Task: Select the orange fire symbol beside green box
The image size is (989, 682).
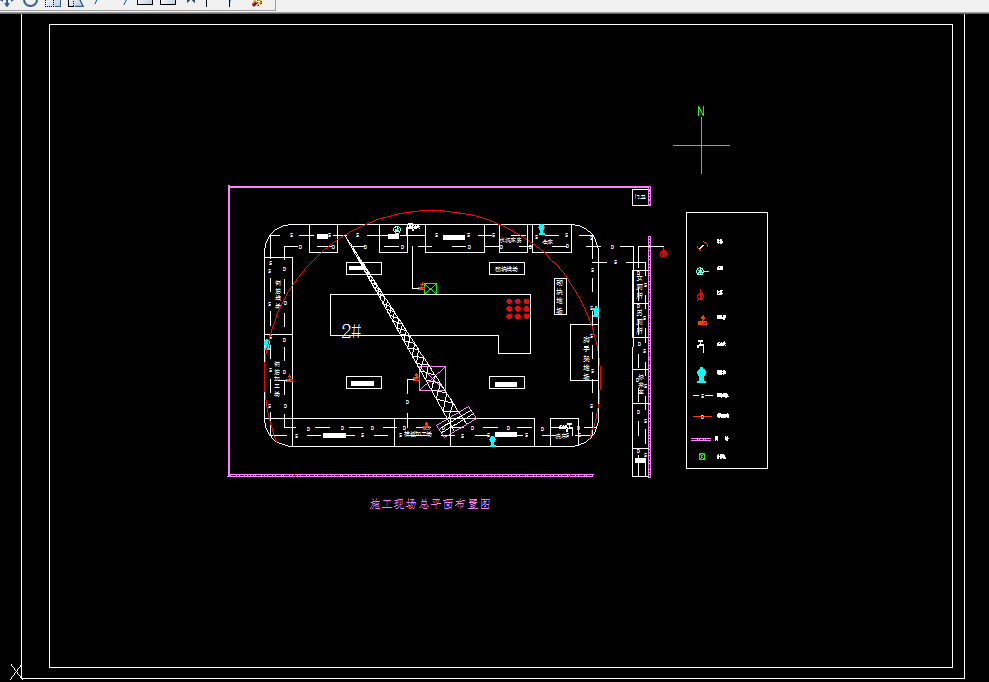Action: click(421, 286)
